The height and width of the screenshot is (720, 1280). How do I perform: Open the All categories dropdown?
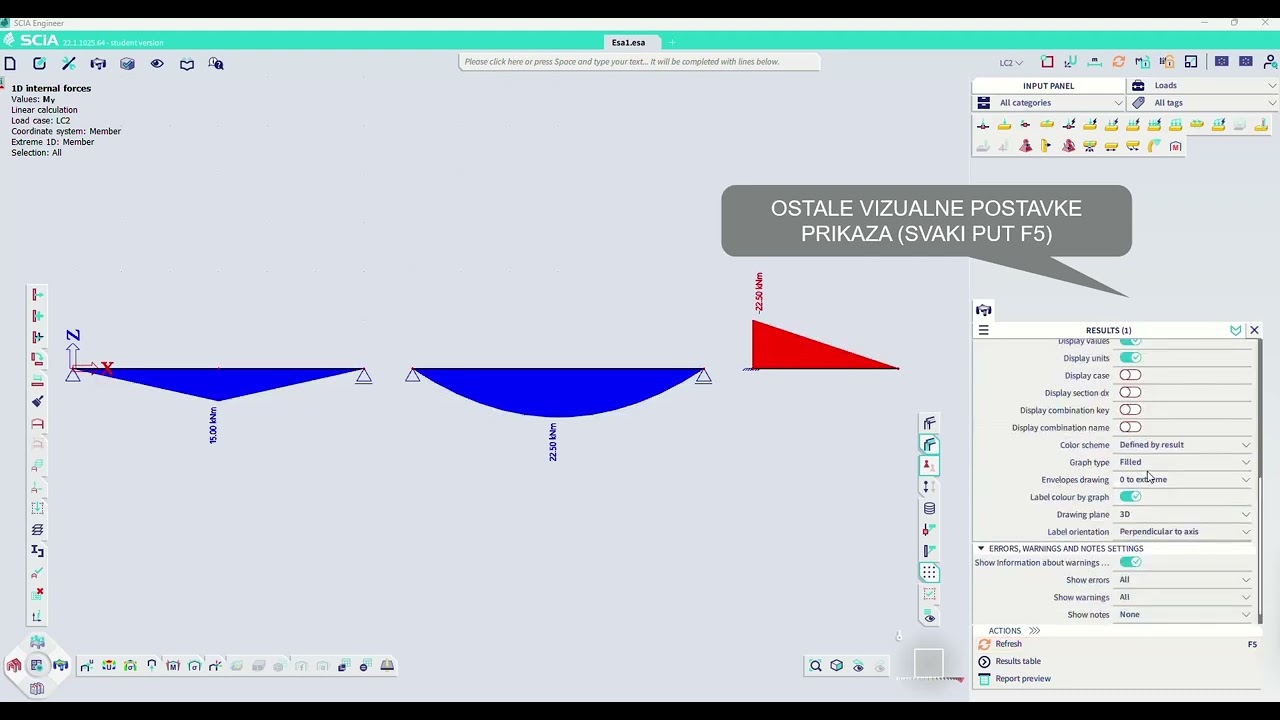pyautogui.click(x=1049, y=103)
